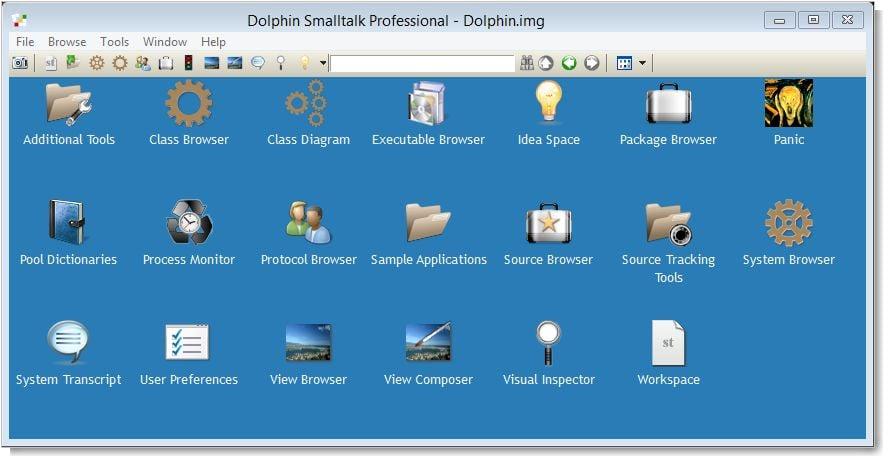Expand the dropdown arrow beside toolbar lightbulb

click(323, 63)
